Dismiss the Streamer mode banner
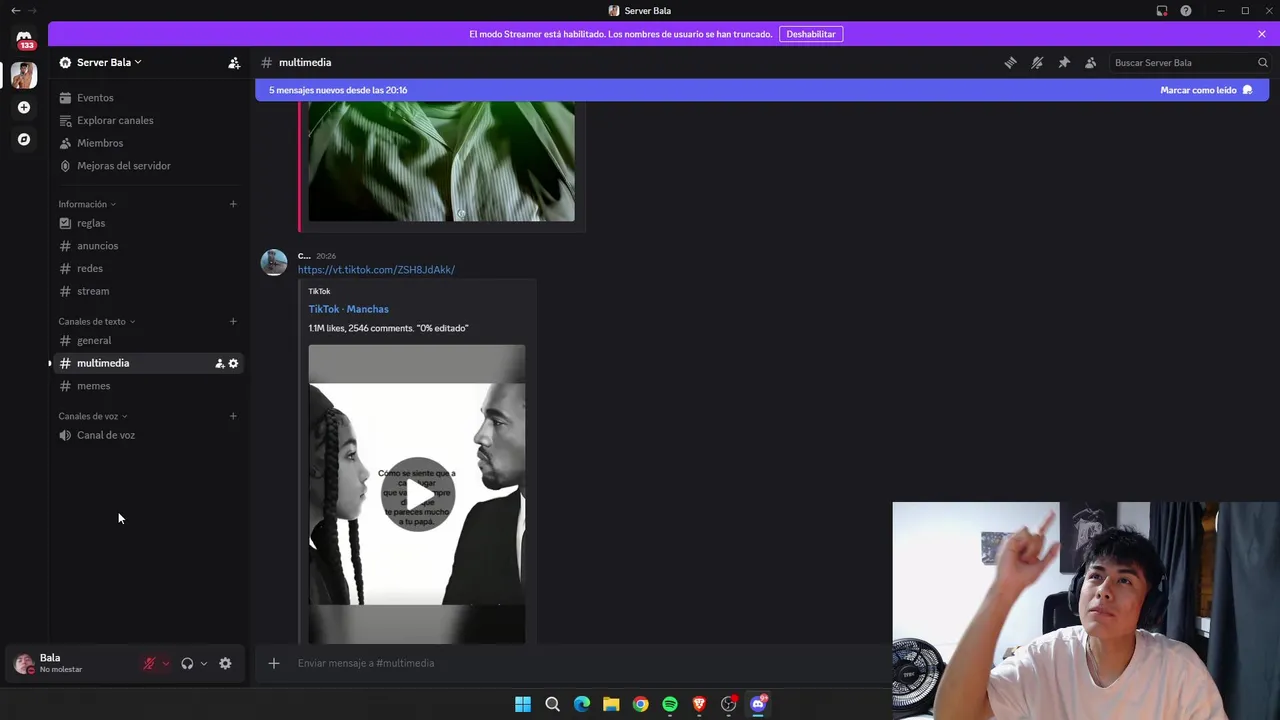This screenshot has width=1280, height=720. pyautogui.click(x=1262, y=34)
